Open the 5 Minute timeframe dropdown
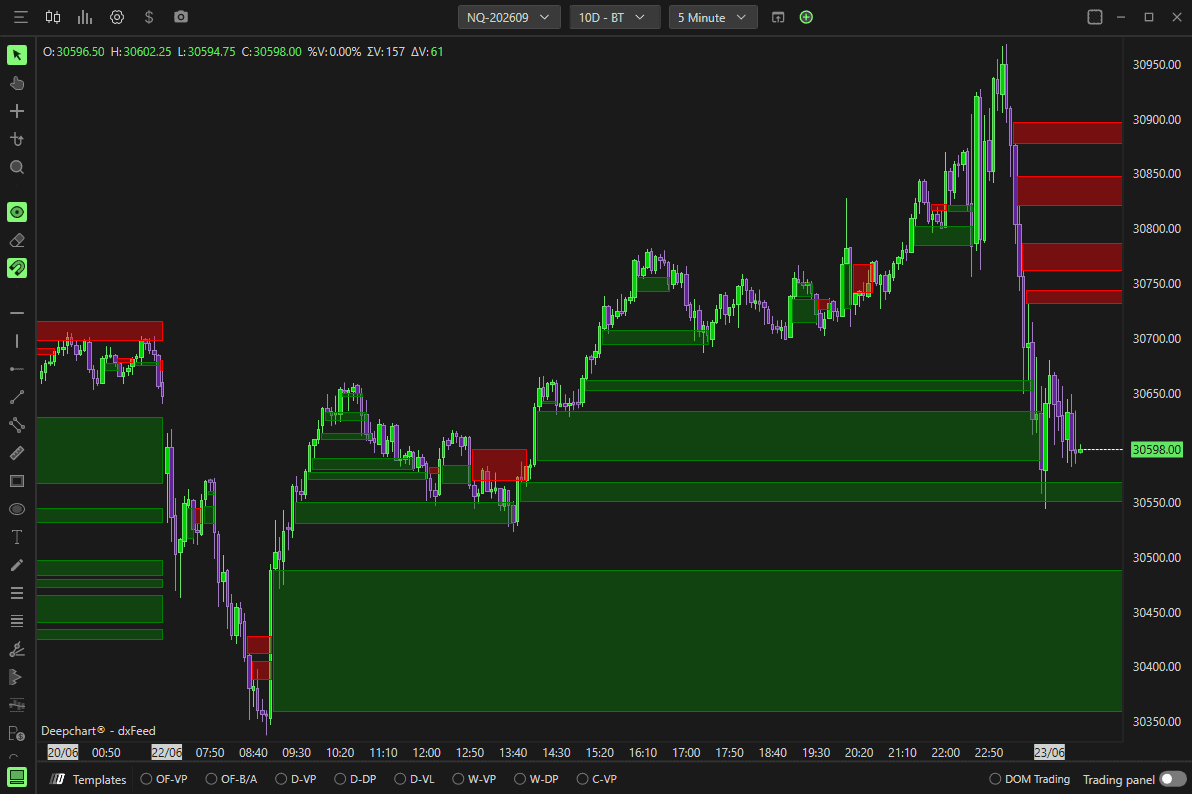Viewport: 1192px width, 794px height. click(713, 17)
